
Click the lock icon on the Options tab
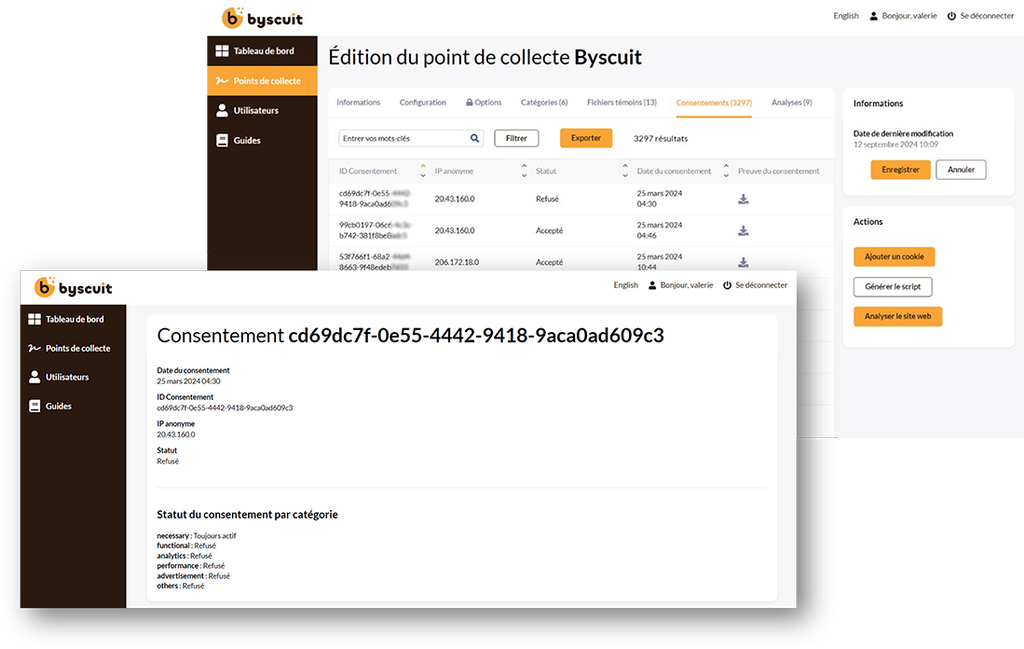(469, 103)
